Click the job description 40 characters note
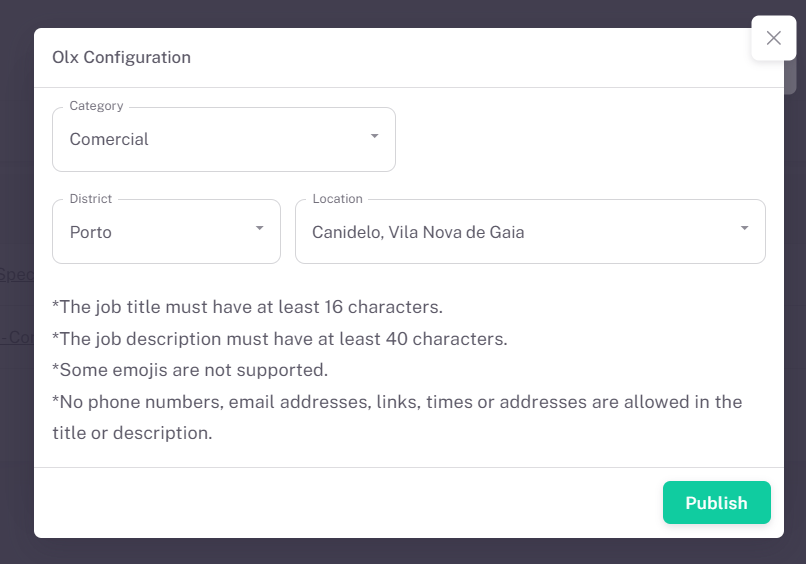 tap(280, 338)
